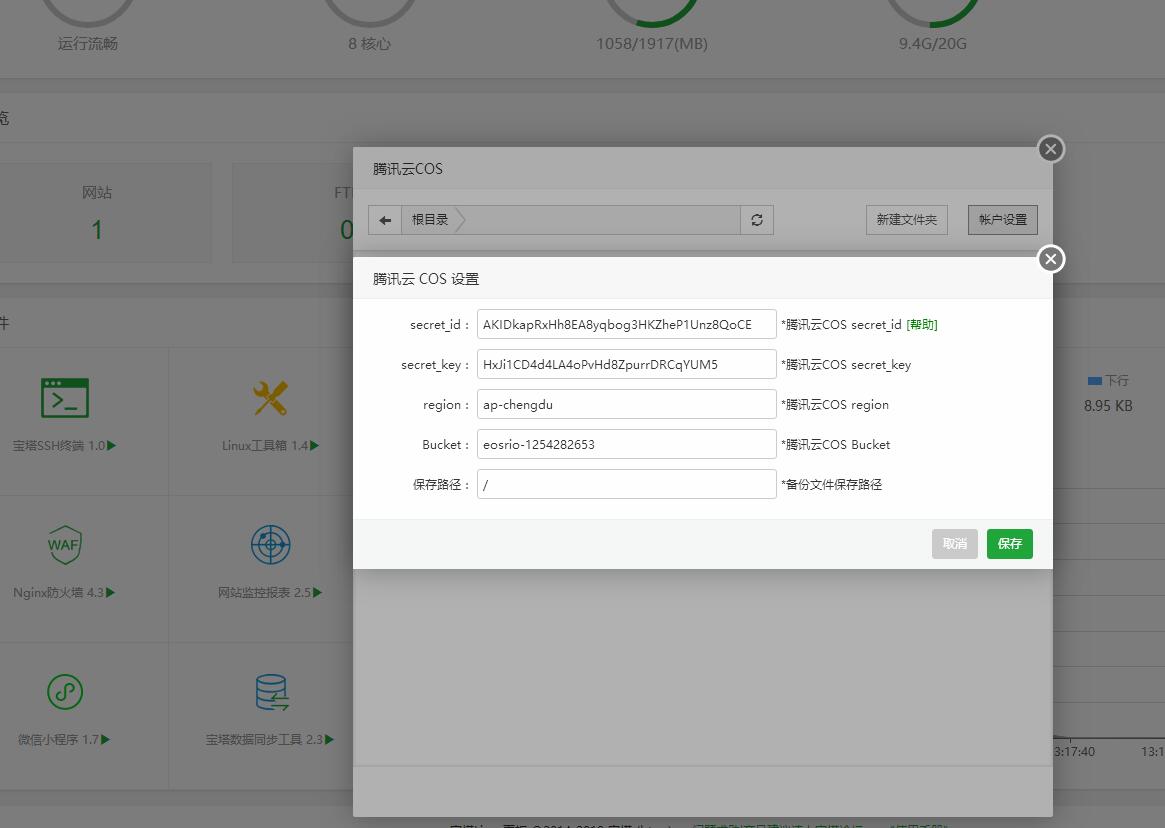Click the back arrow in 腾讯云COS toolbar
The width and height of the screenshot is (1165, 828).
(385, 220)
